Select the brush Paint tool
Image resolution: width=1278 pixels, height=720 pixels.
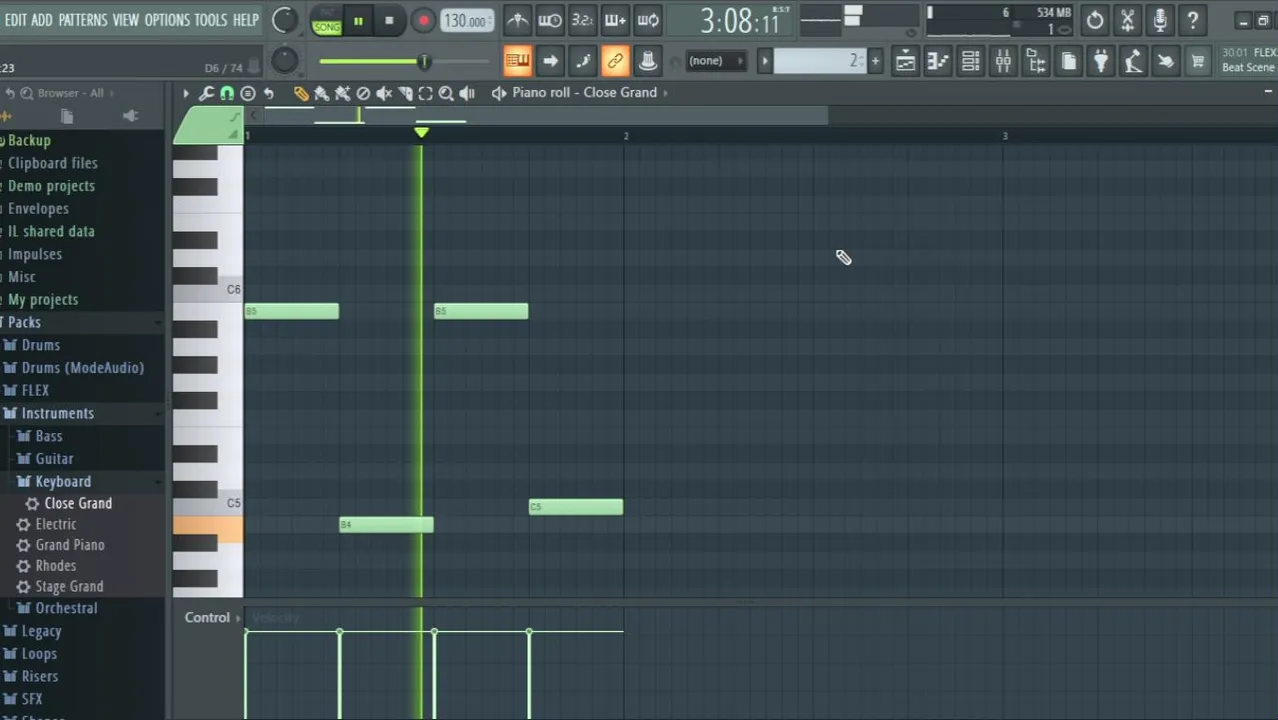322,93
